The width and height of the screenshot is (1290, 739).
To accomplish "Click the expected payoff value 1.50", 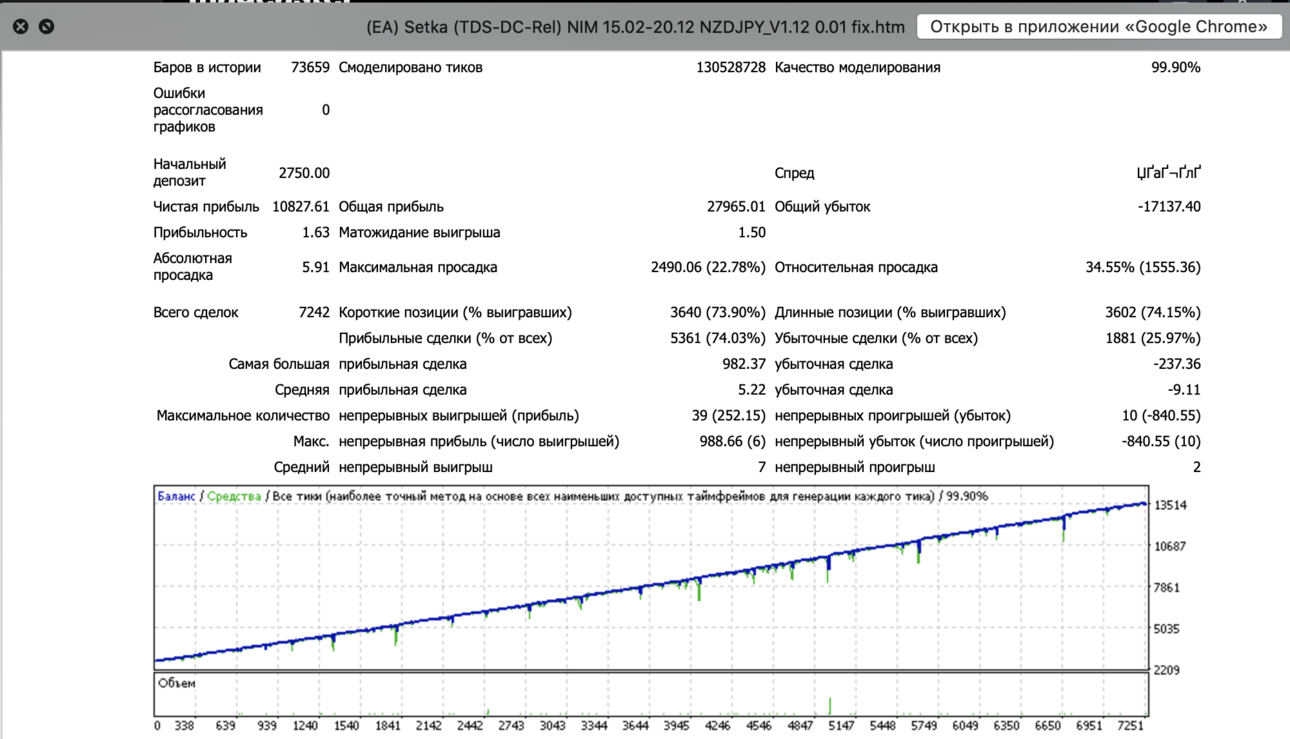I will coord(751,232).
